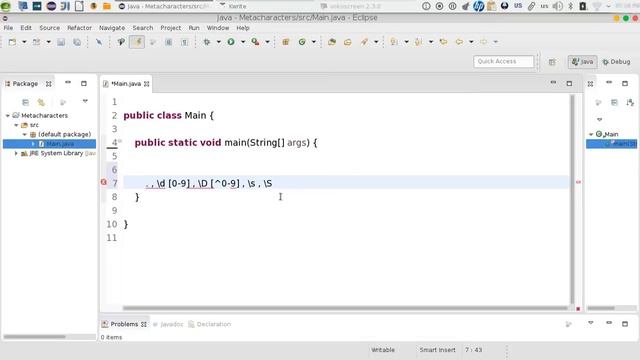Viewport: 640px width, 360px height.
Task: Click the Next Annotation toolbar icon
Action: (394, 42)
